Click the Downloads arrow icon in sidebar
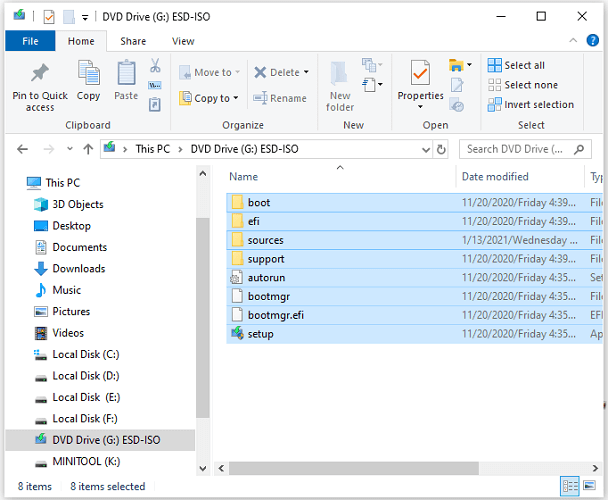Viewport: 608px width, 500px height. (41, 269)
